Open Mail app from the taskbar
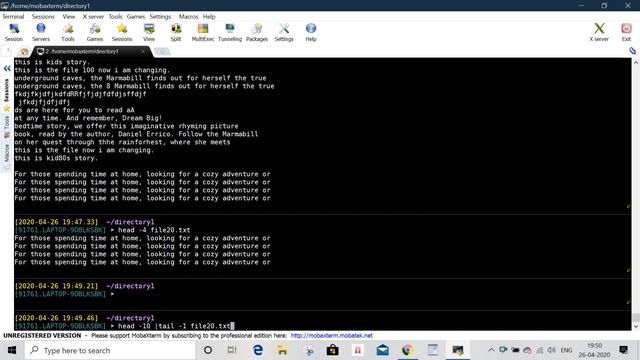640x360 pixels. click(x=382, y=350)
